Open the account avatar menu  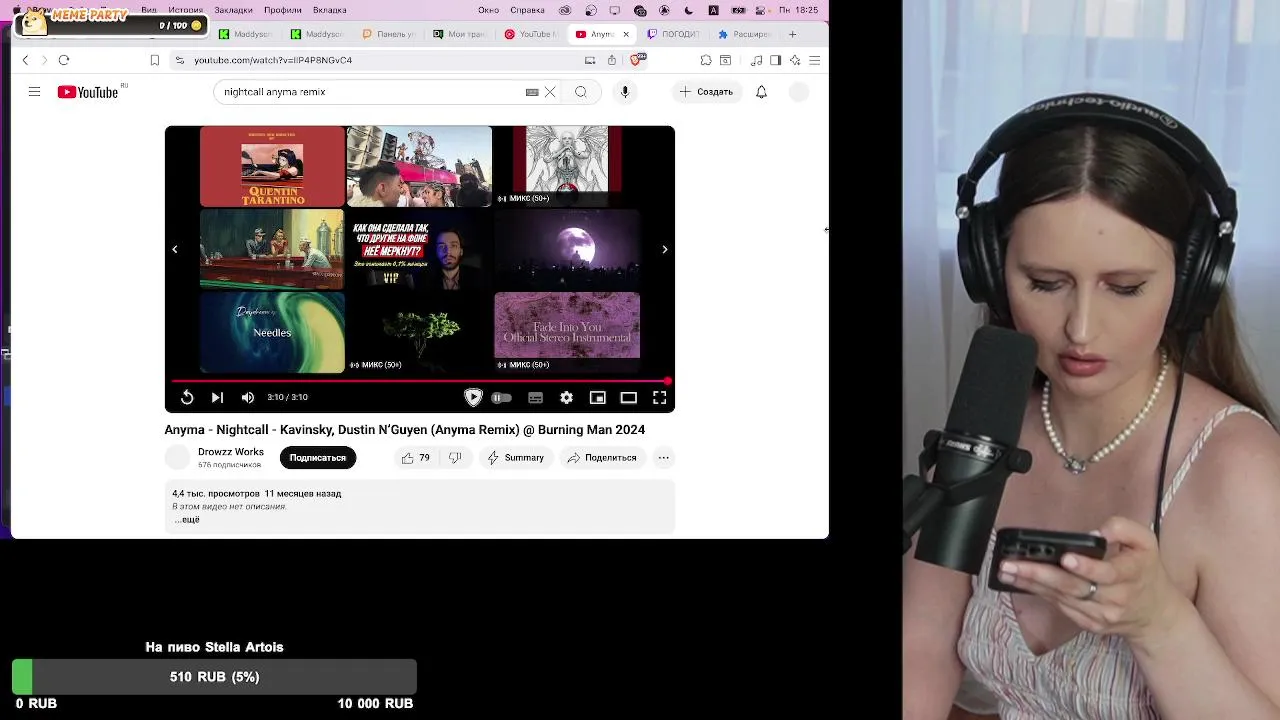799,92
